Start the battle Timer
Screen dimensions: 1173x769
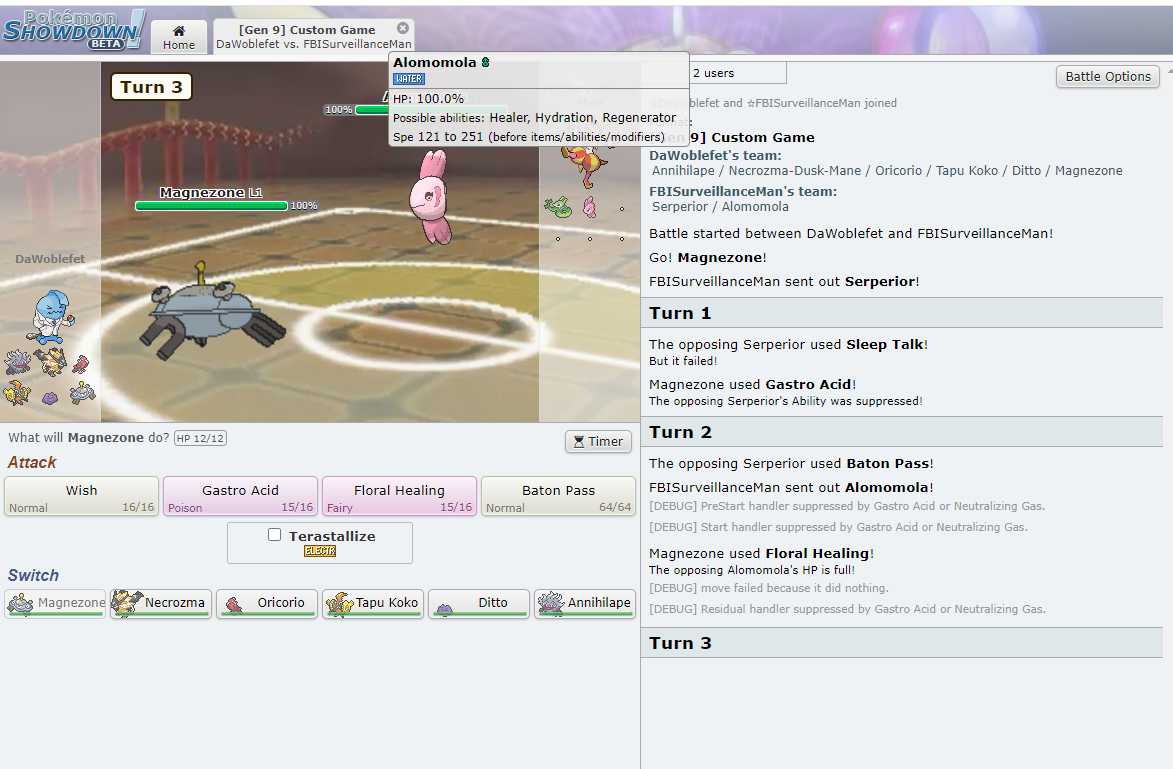598,441
